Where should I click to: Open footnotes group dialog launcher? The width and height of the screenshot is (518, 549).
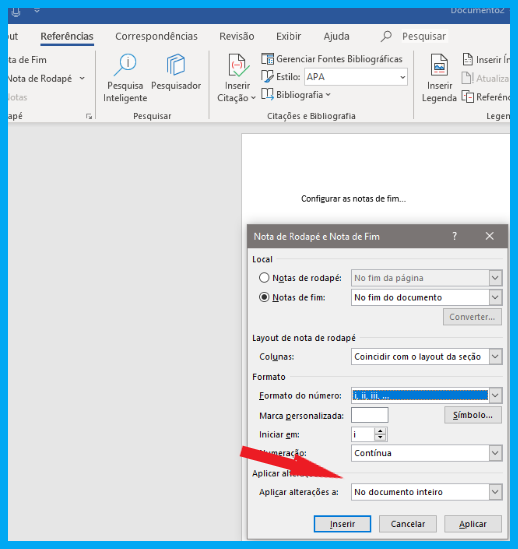(89, 116)
